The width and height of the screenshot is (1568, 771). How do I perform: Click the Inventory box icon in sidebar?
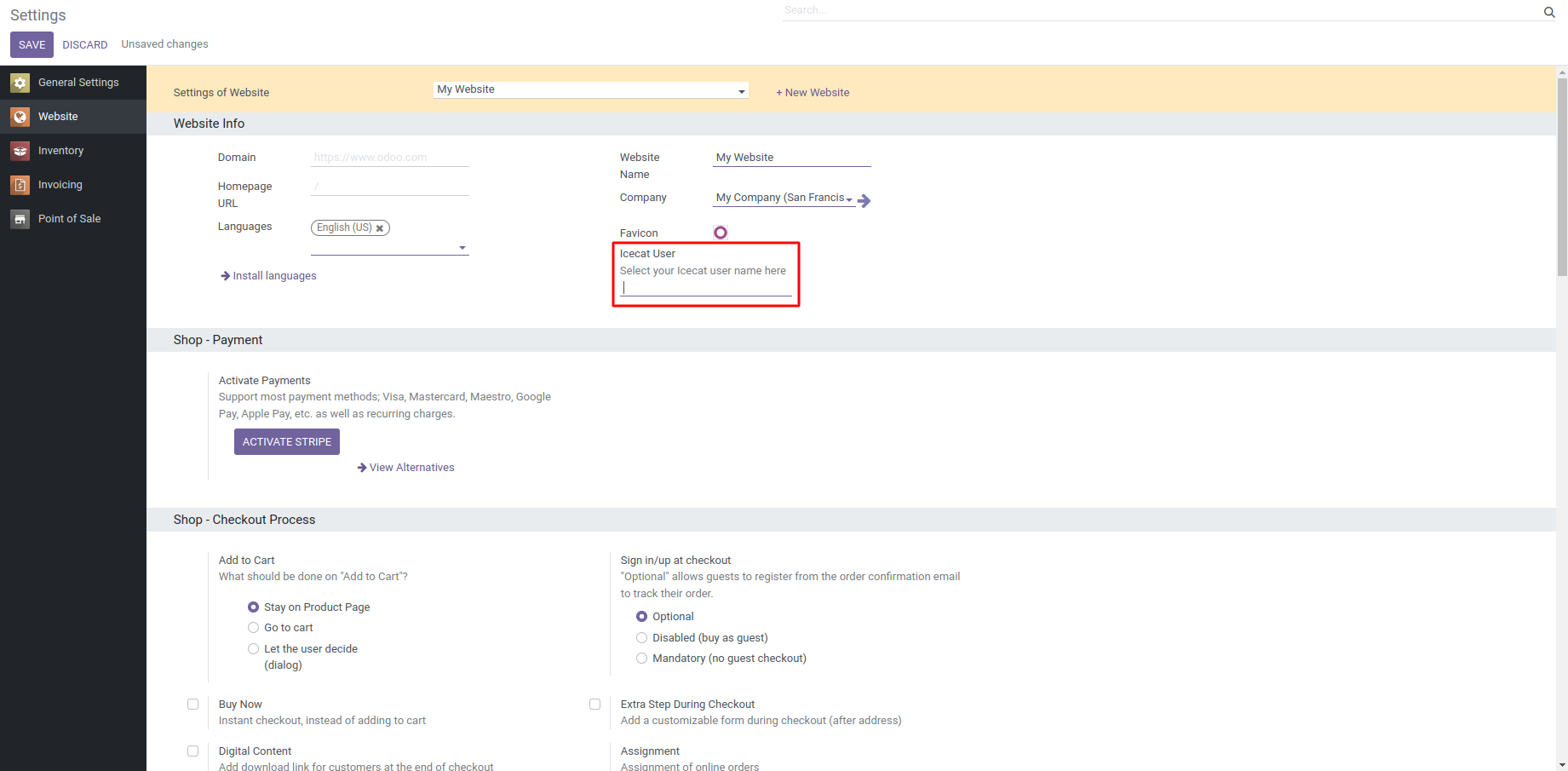point(20,151)
